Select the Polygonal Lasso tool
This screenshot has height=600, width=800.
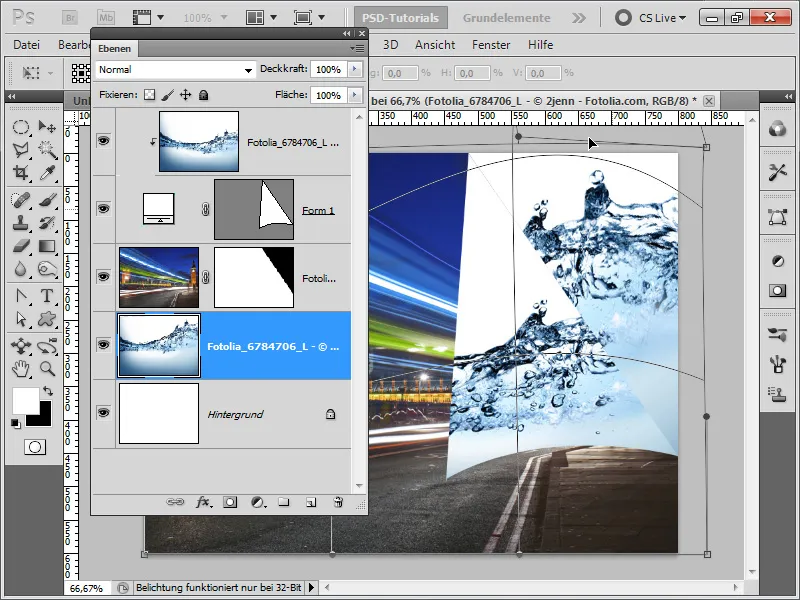[x=20, y=149]
